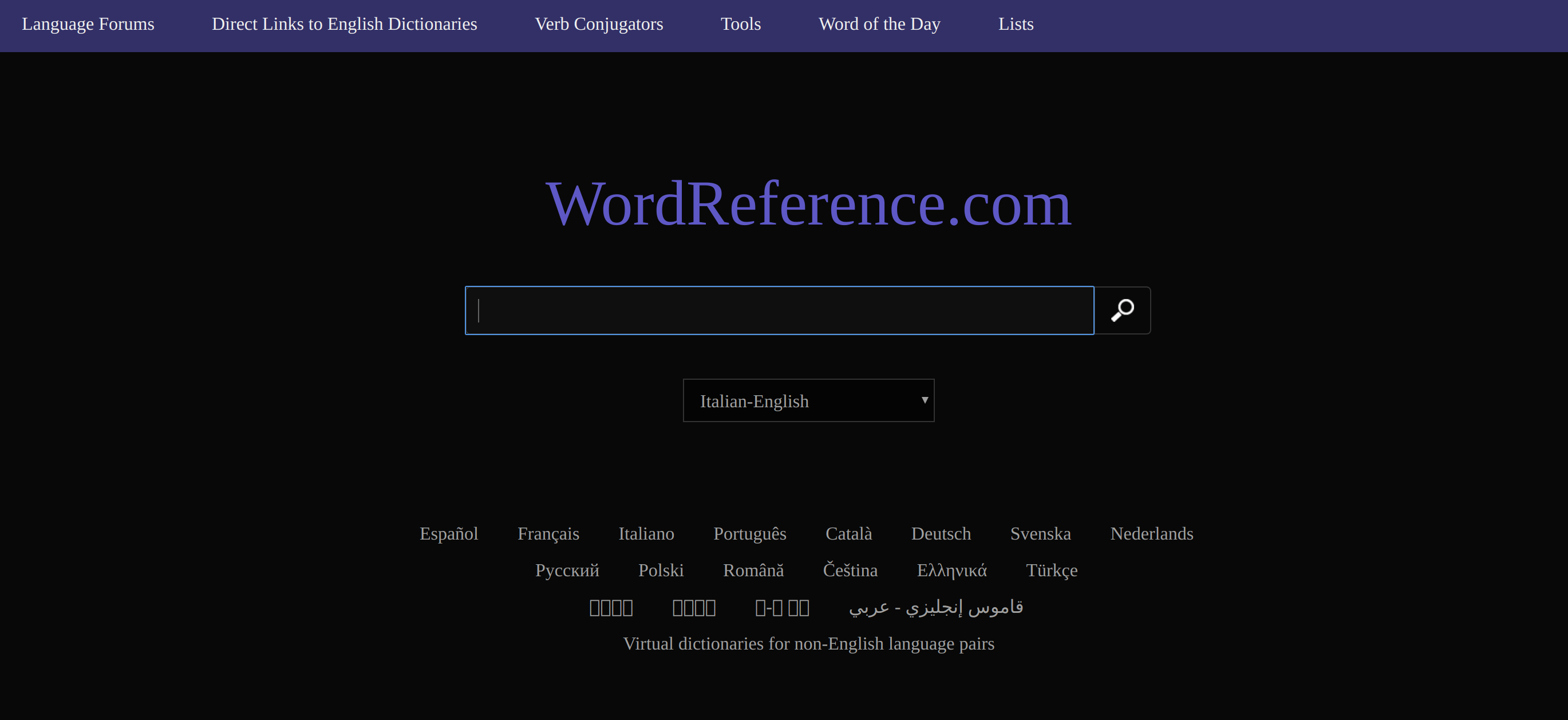
Task: Open the Language Forums menu
Action: 88,25
